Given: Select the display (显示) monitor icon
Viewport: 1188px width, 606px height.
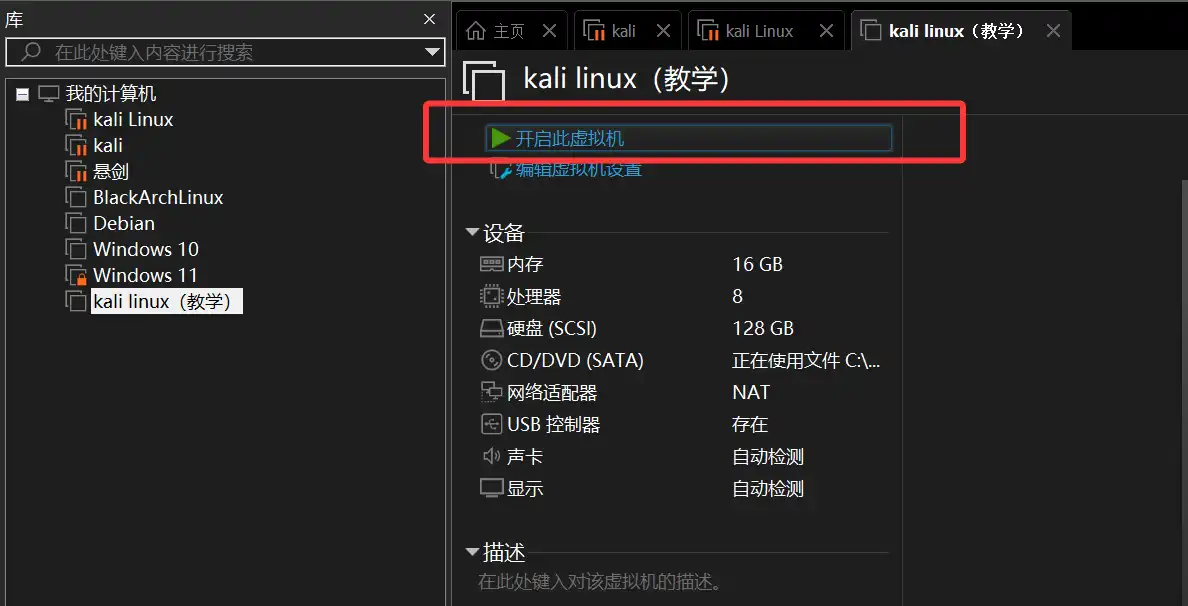Looking at the screenshot, I should click(x=492, y=489).
